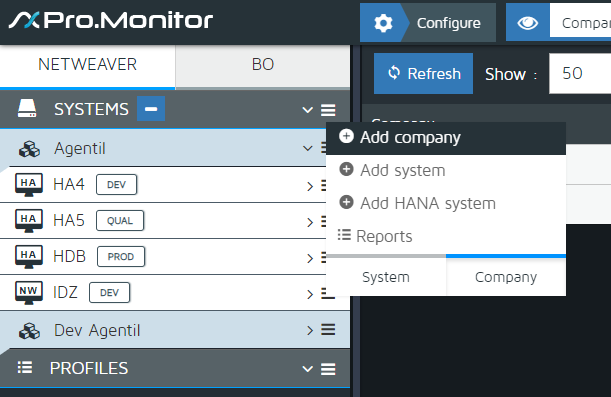Switch to the System tab in popup
This screenshot has width=611, height=397.
(386, 277)
